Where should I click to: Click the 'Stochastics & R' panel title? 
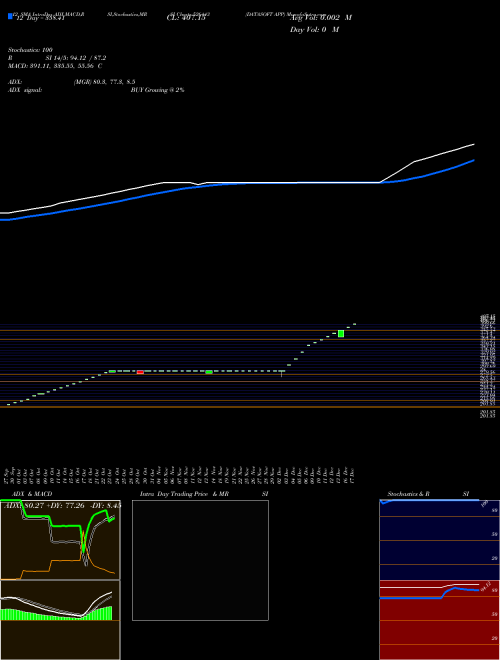click(x=409, y=494)
